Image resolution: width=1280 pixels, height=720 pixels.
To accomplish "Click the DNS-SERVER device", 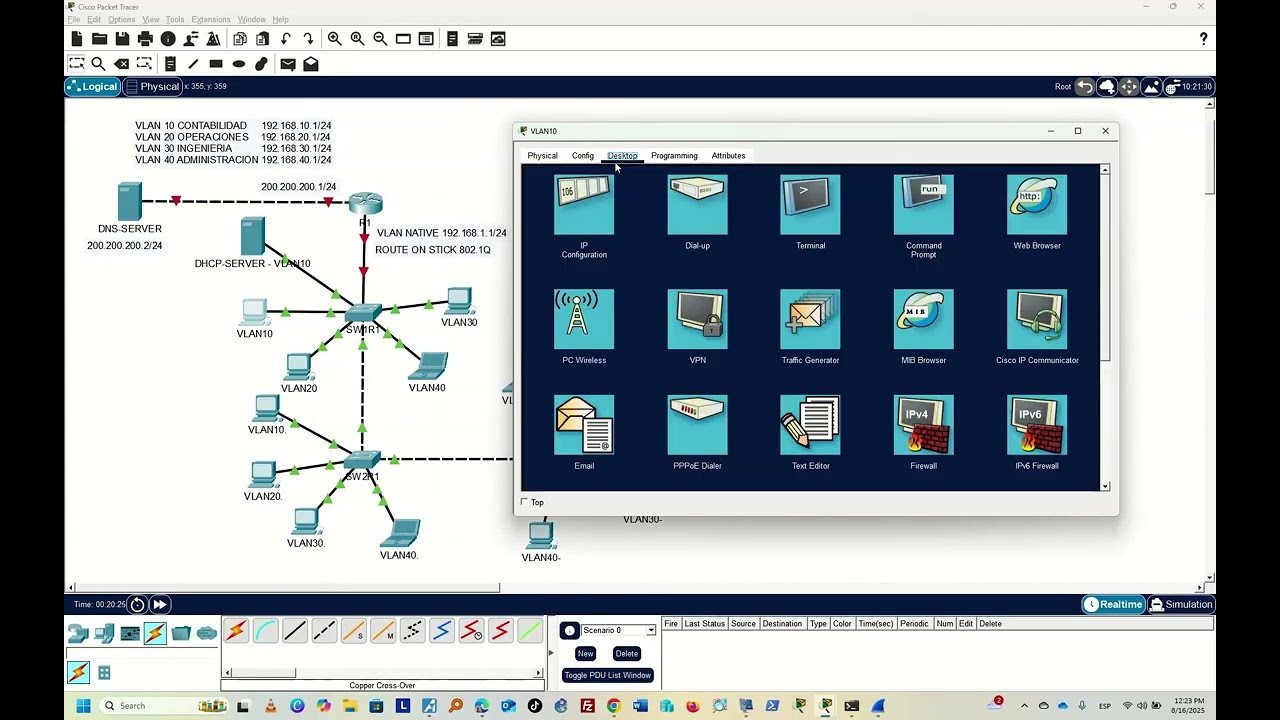I will (130, 202).
